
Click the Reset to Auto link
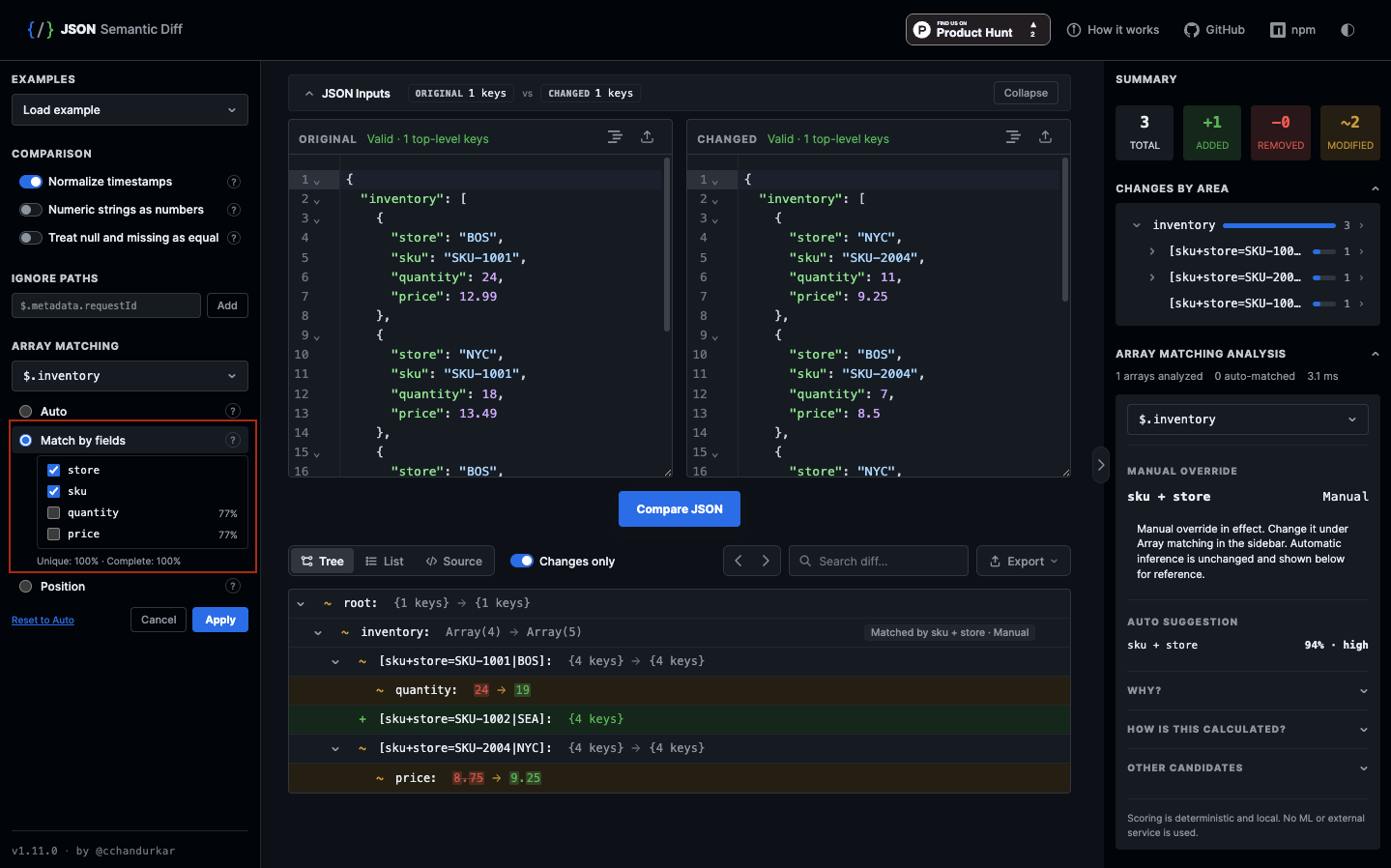43,621
